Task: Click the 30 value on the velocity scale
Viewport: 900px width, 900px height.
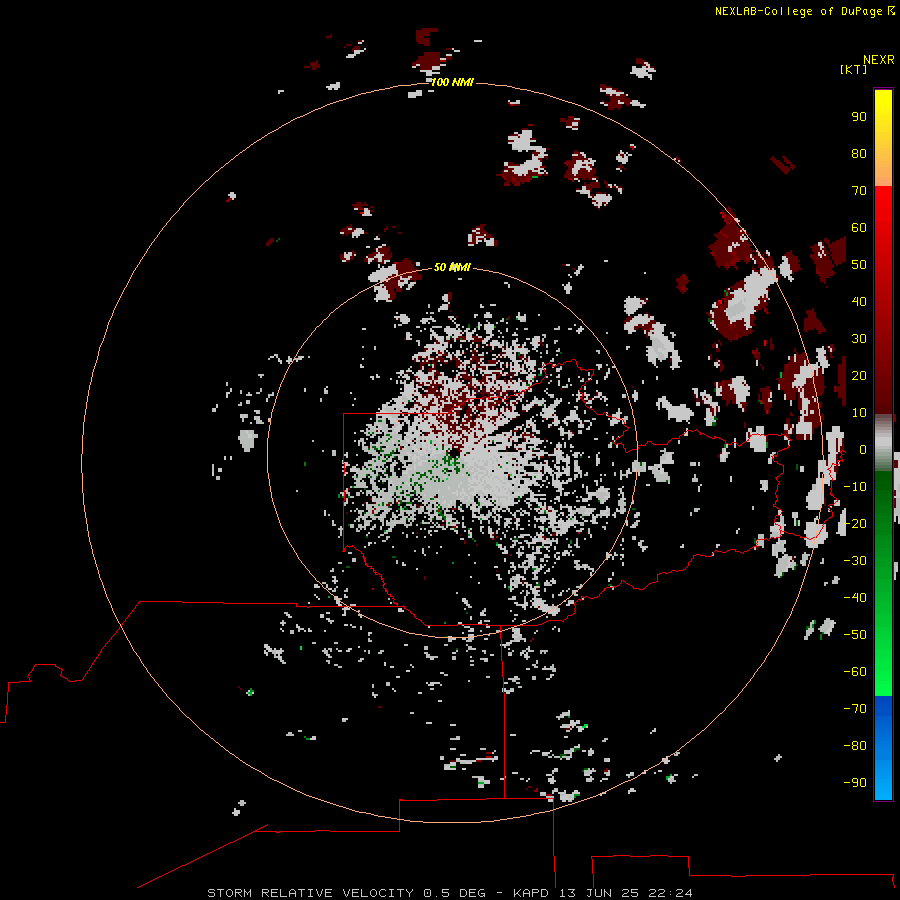Action: (859, 339)
